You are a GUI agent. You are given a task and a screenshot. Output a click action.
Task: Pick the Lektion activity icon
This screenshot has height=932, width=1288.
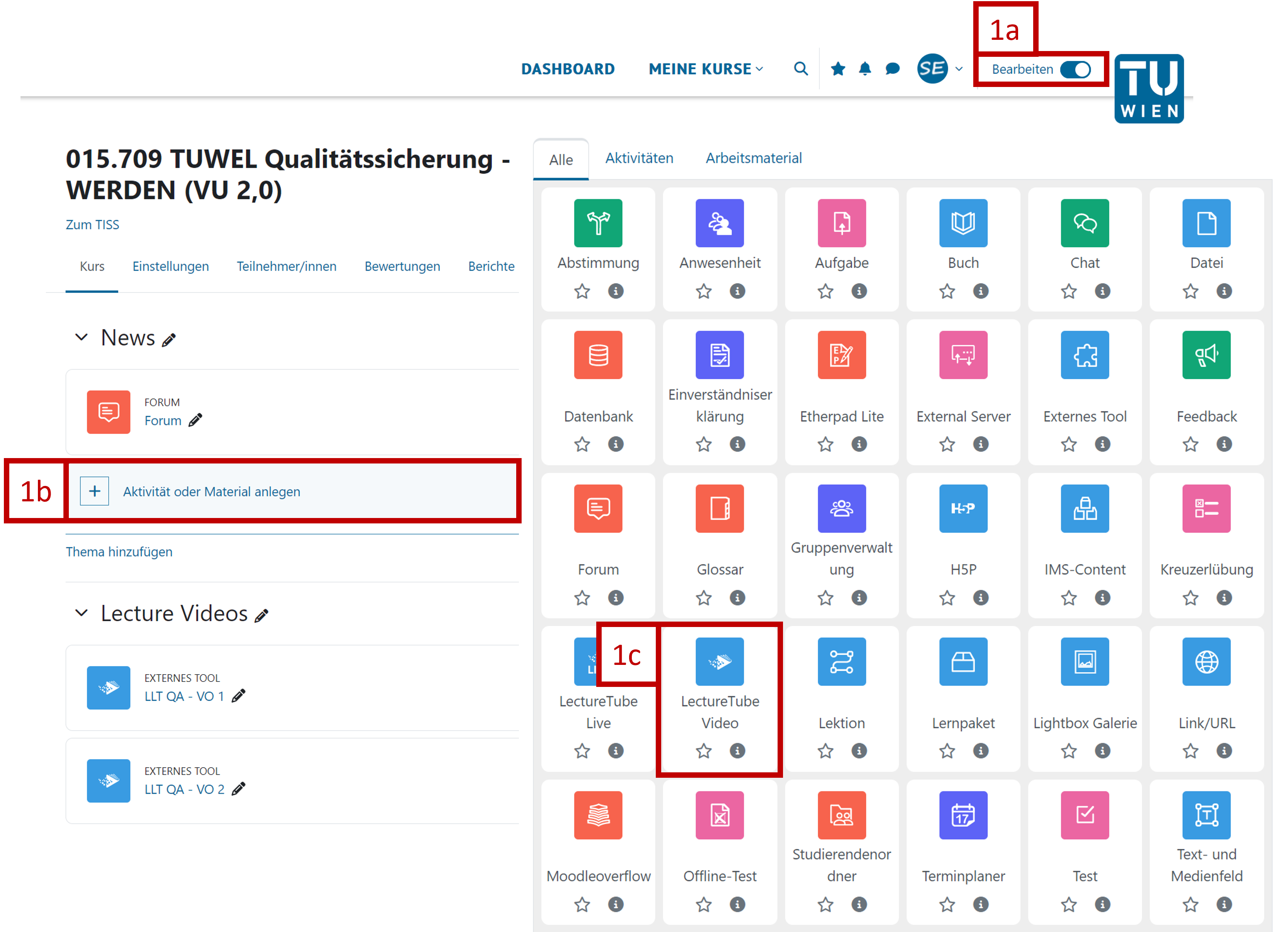pos(842,662)
